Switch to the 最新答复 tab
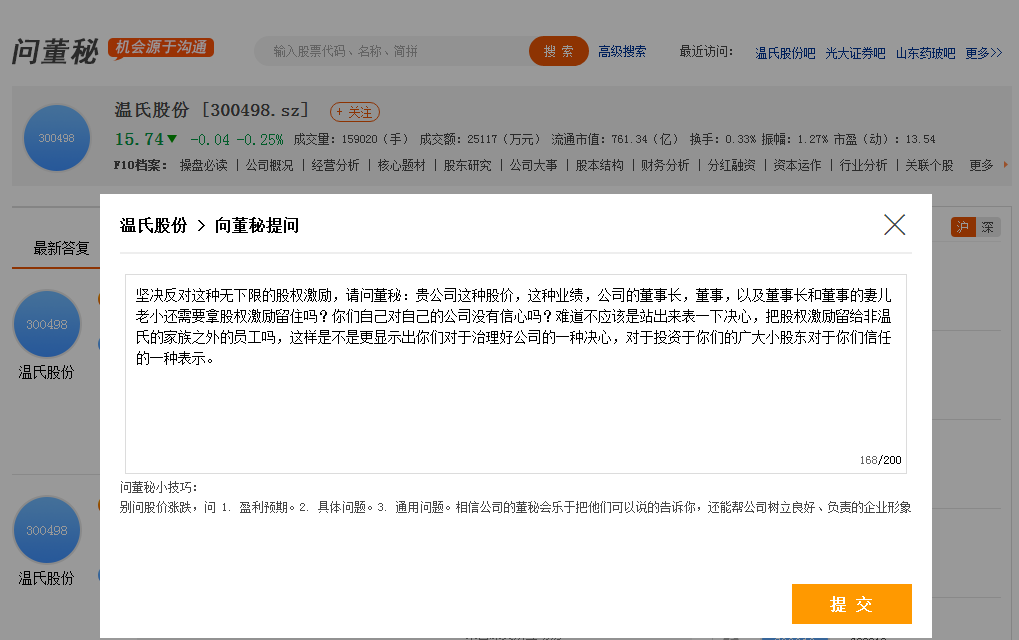Viewport: 1019px width, 640px height. click(61, 248)
